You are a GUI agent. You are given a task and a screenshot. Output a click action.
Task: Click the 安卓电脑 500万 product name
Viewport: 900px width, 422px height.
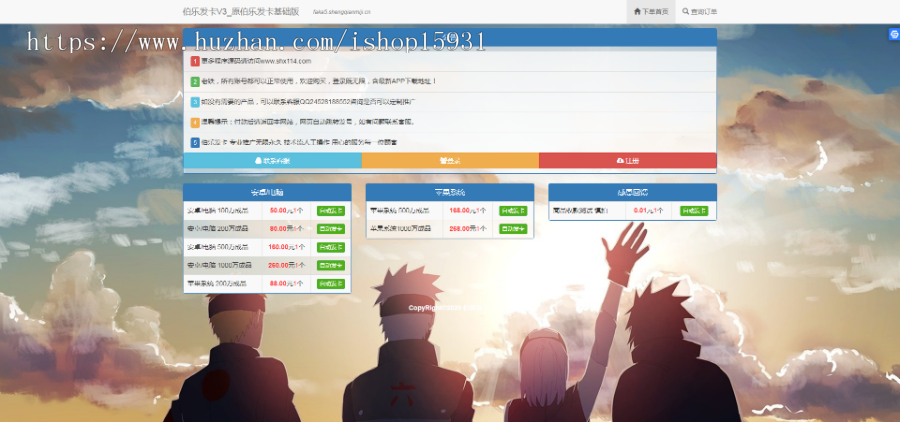[218, 247]
